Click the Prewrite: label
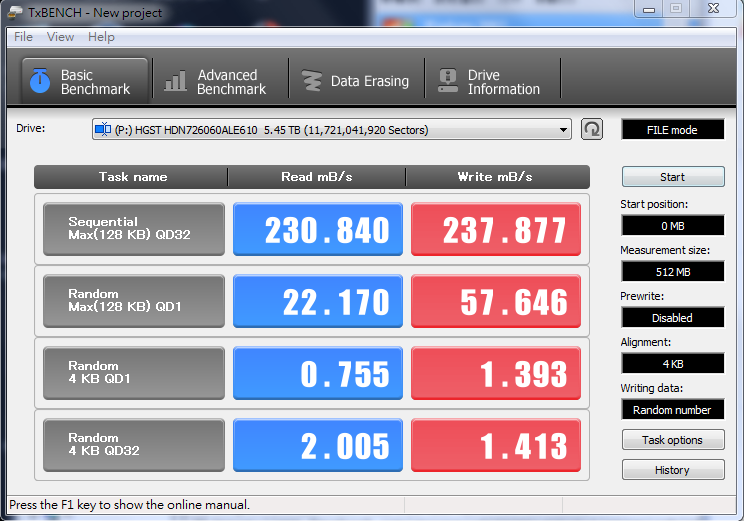Image resolution: width=744 pixels, height=521 pixels. 642,296
